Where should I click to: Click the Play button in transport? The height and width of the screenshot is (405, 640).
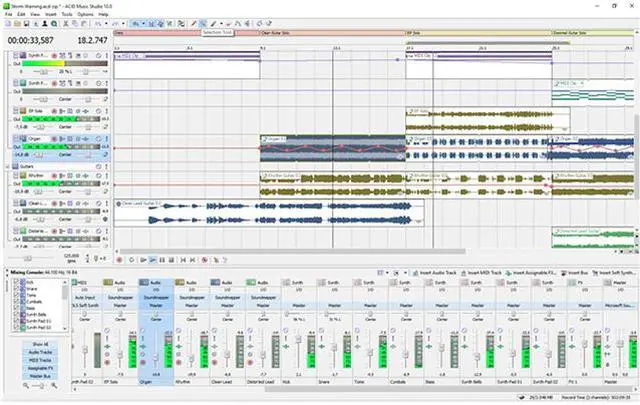(153, 260)
